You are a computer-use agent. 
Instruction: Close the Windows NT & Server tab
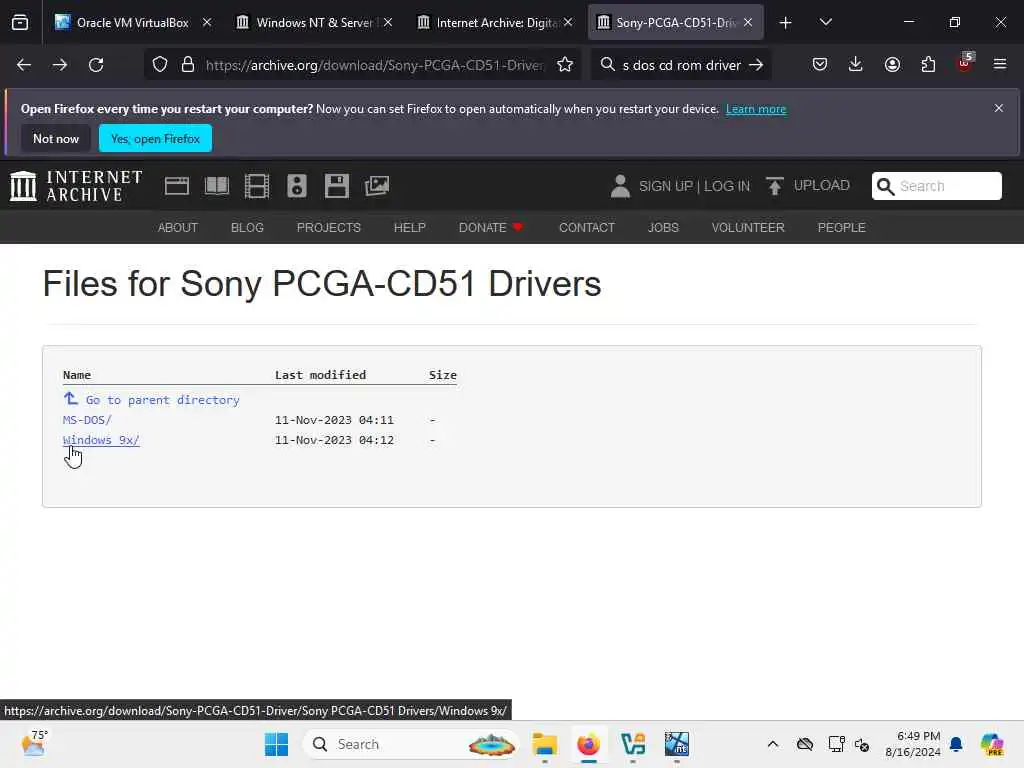[388, 23]
